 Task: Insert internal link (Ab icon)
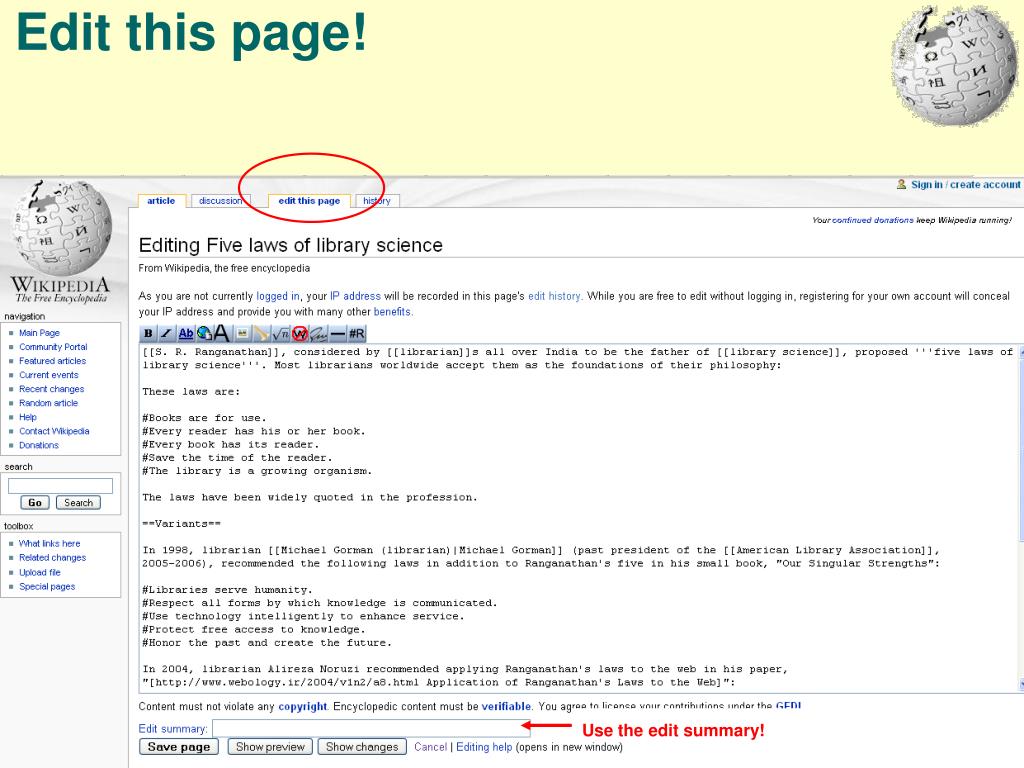185,334
